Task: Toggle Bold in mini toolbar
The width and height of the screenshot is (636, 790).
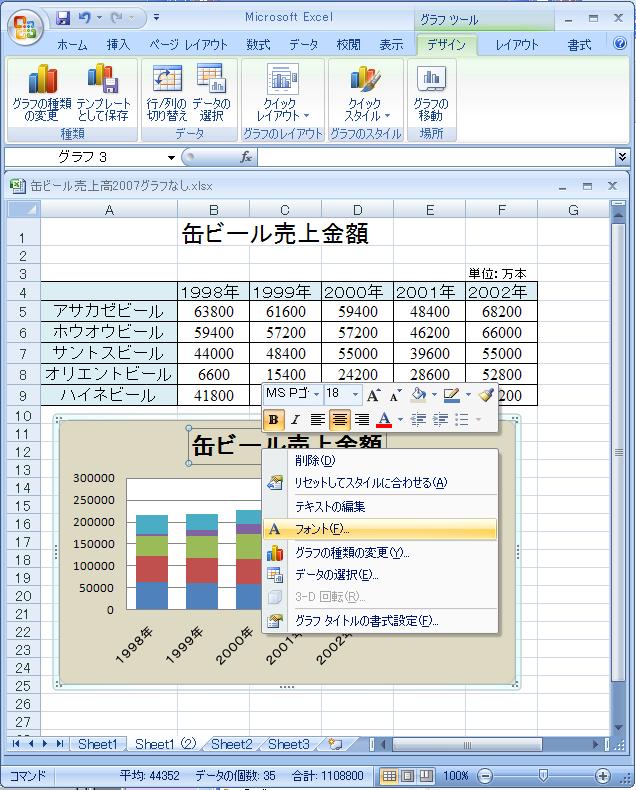Action: (273, 419)
